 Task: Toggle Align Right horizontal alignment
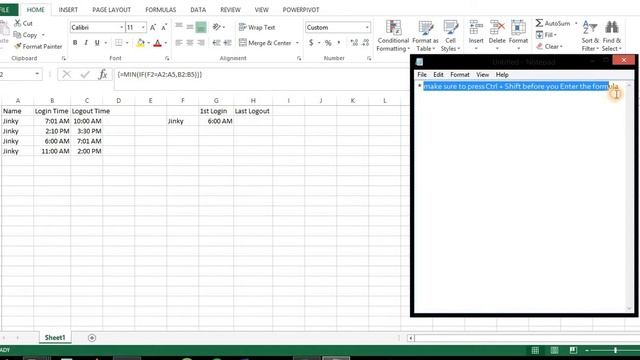tap(201, 42)
